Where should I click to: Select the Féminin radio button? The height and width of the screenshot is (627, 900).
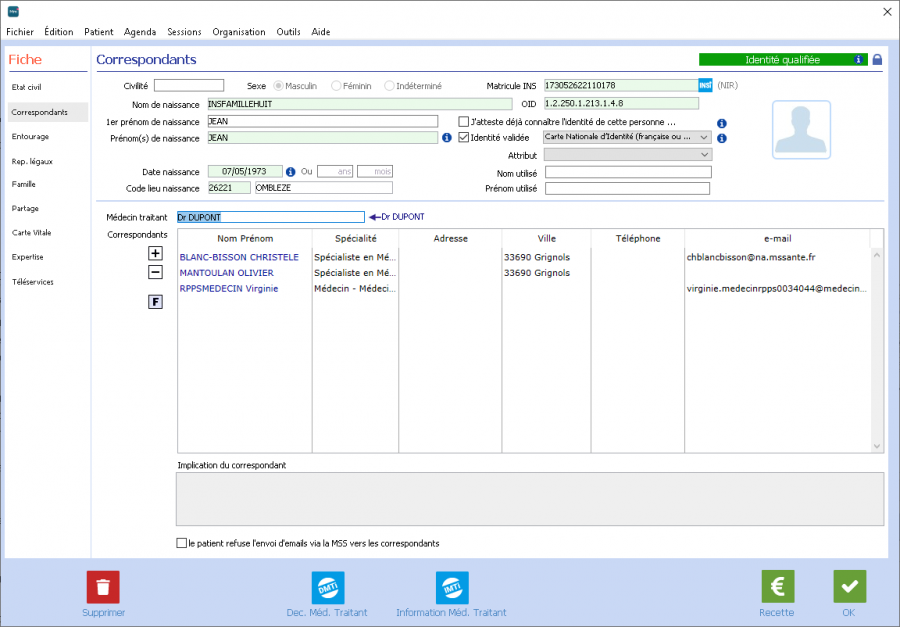coord(336,86)
